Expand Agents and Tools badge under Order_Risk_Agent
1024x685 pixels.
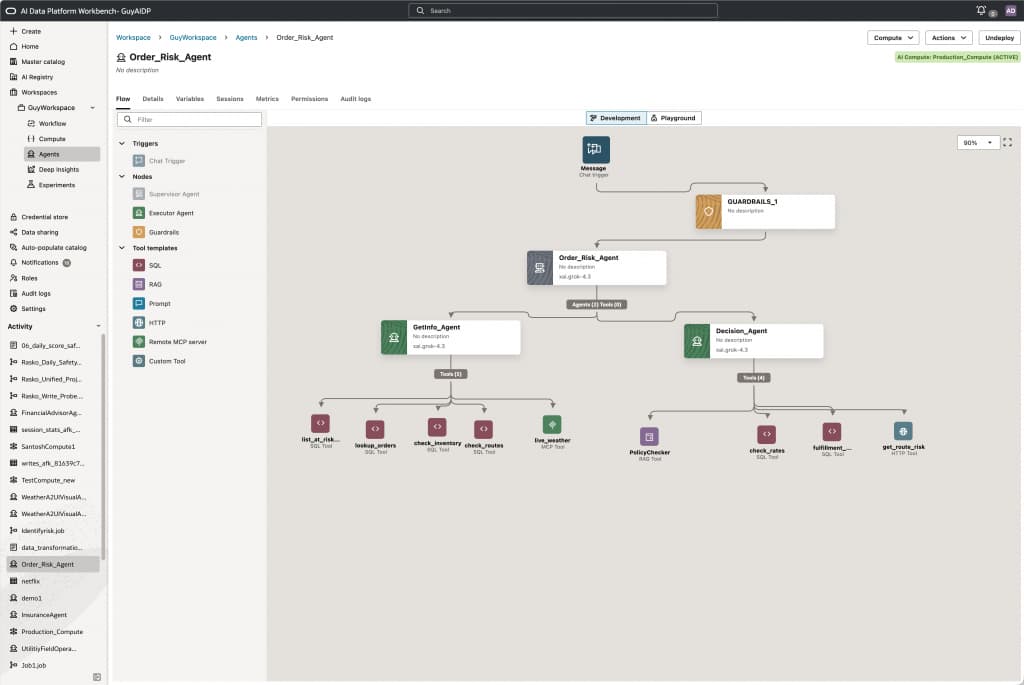596,304
